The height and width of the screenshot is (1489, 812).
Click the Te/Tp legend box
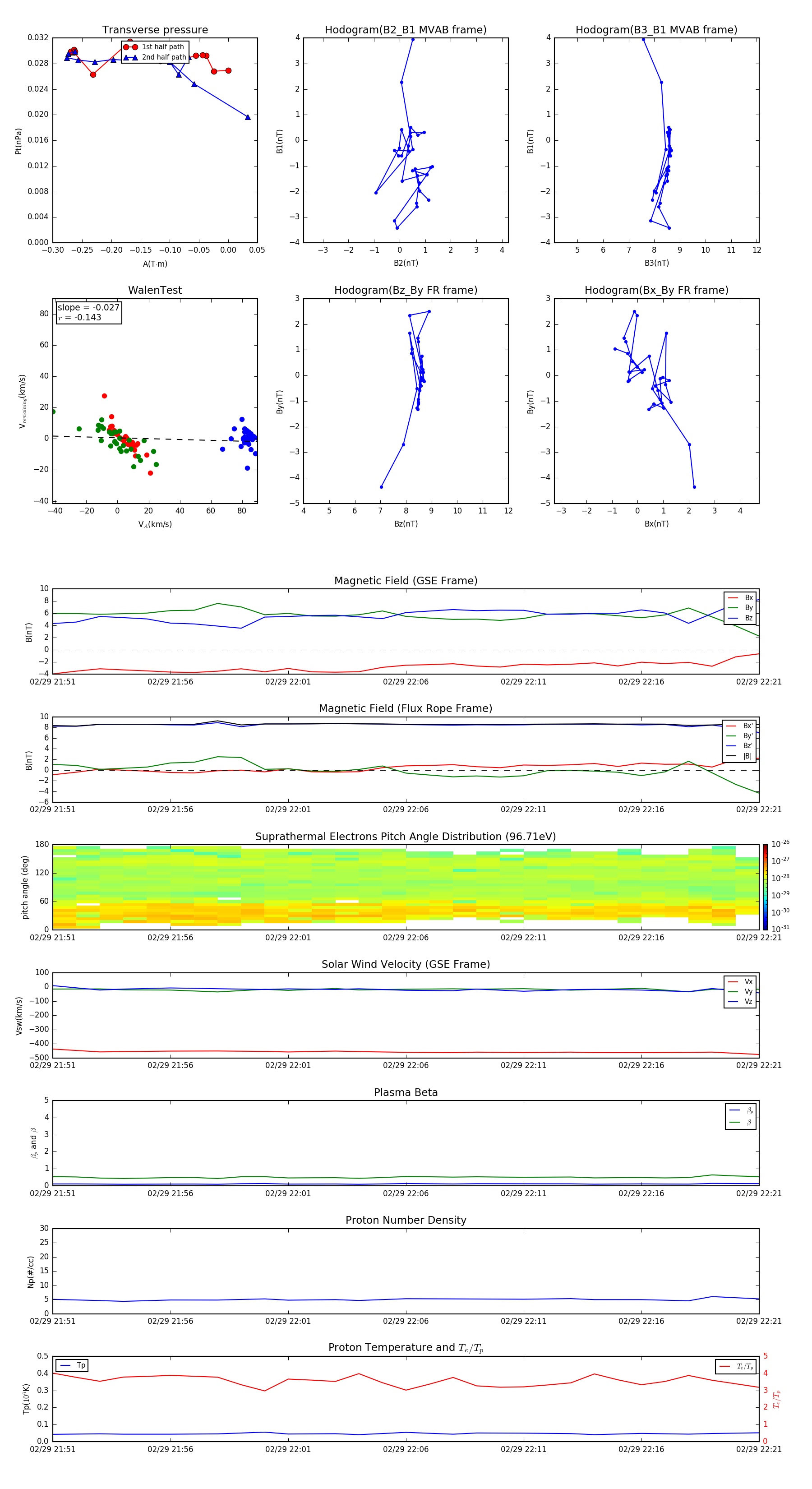pos(735,1366)
